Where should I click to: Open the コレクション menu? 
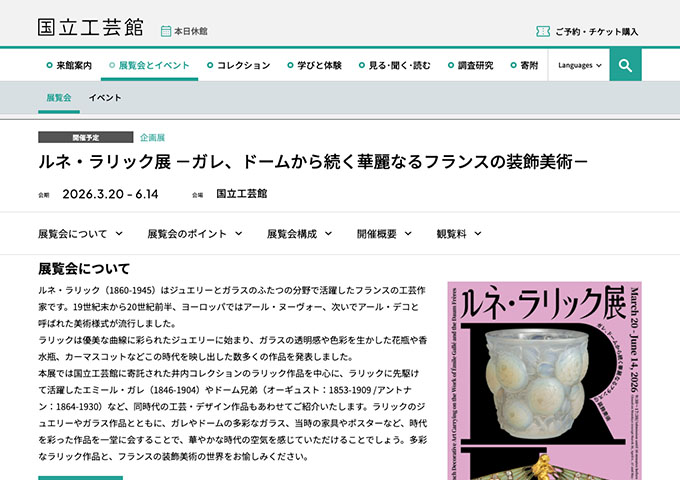(x=239, y=65)
